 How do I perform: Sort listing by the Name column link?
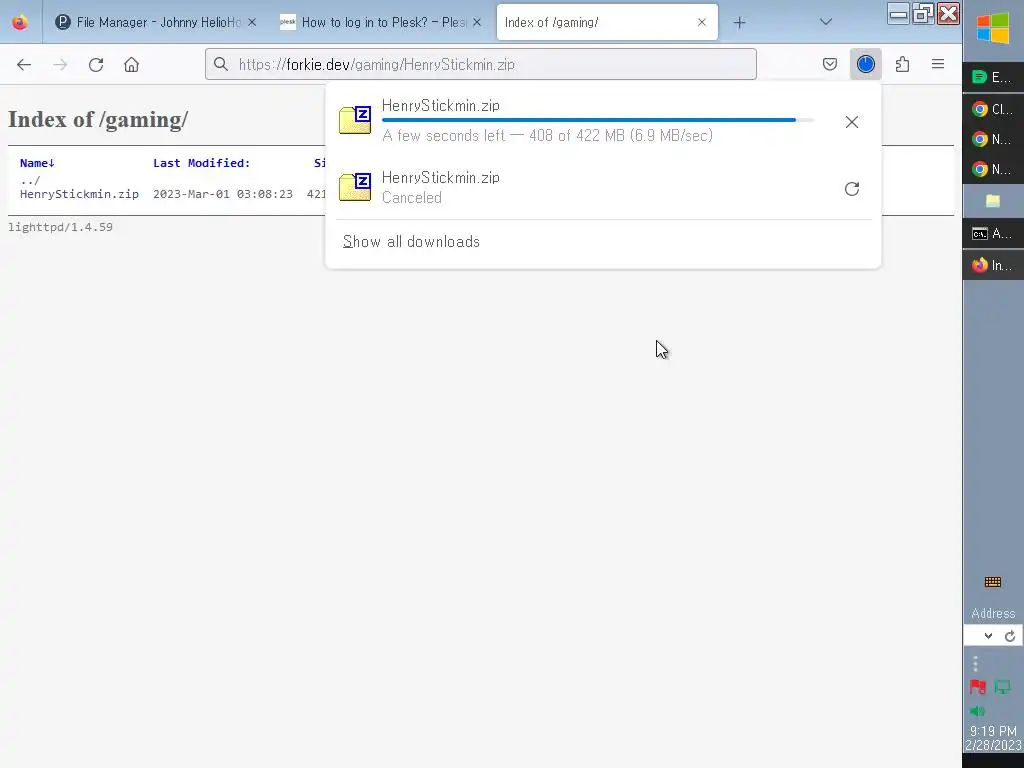tap(37, 163)
